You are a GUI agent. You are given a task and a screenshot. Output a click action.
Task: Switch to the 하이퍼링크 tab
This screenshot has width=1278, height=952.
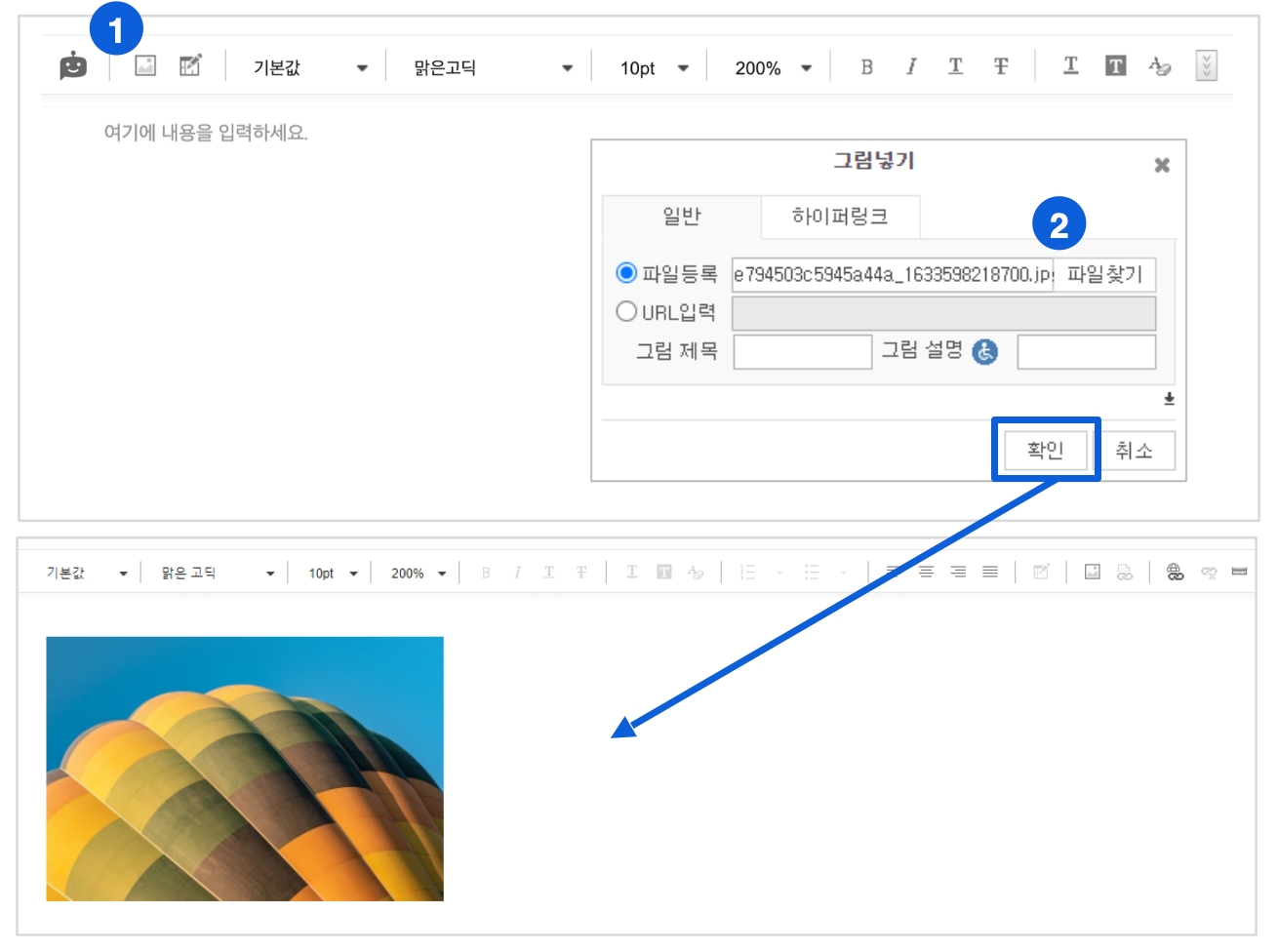tap(840, 217)
